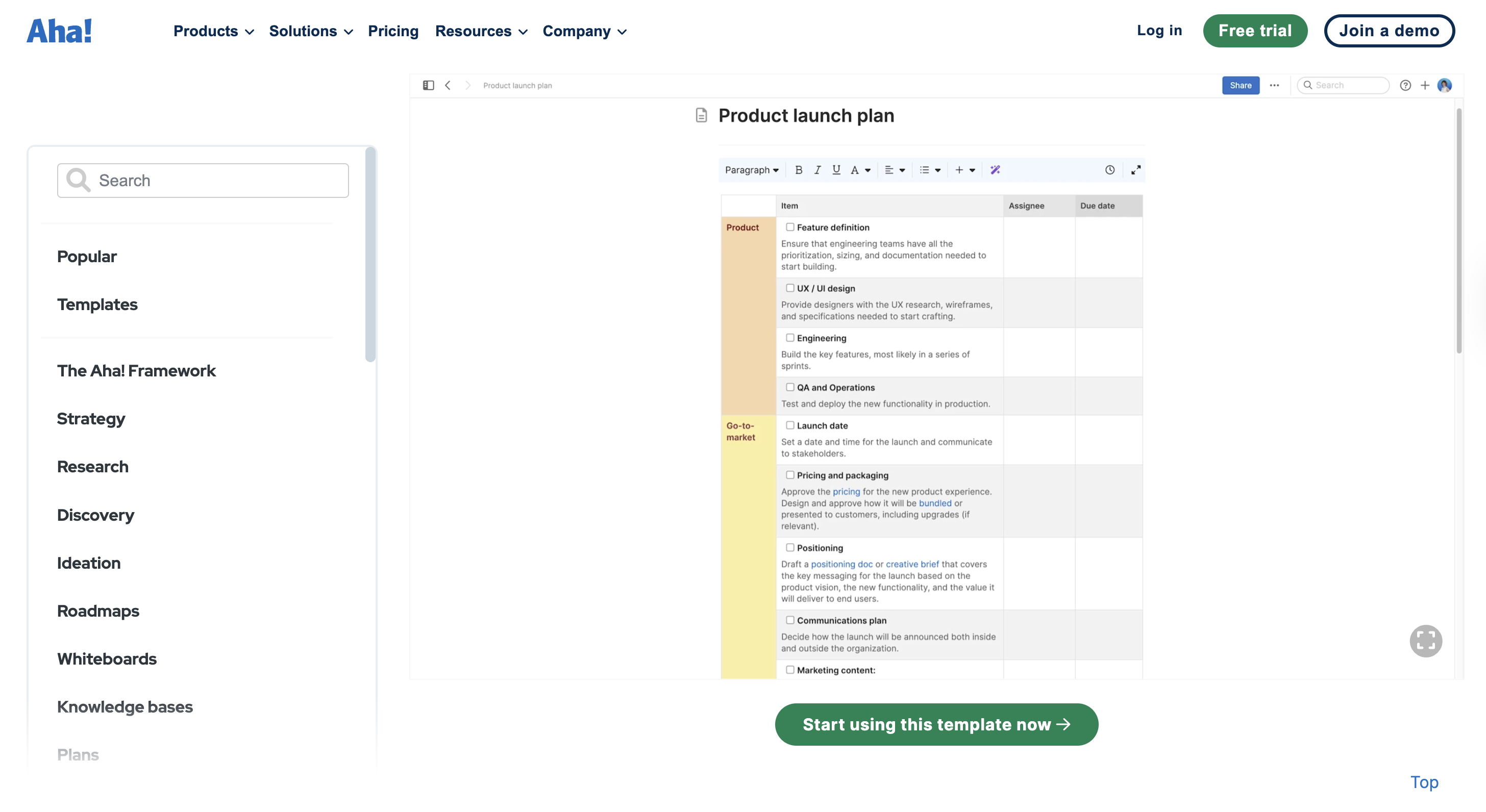
Task: Select the Research category
Action: 92,467
